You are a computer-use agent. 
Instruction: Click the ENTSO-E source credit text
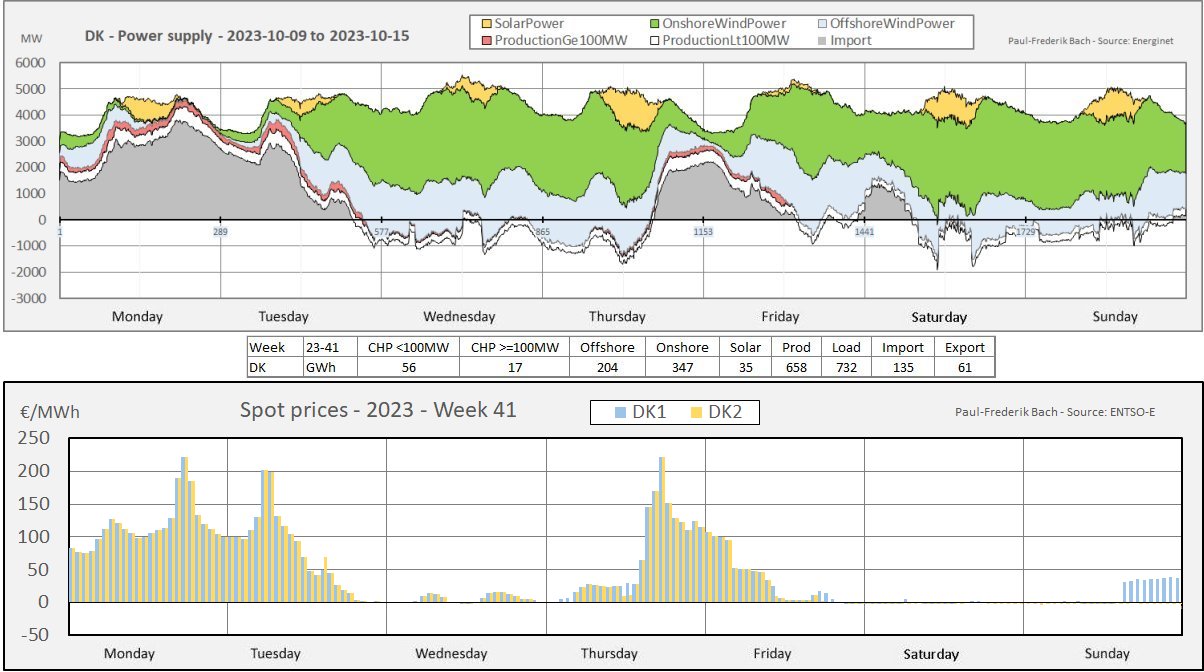coord(1067,411)
